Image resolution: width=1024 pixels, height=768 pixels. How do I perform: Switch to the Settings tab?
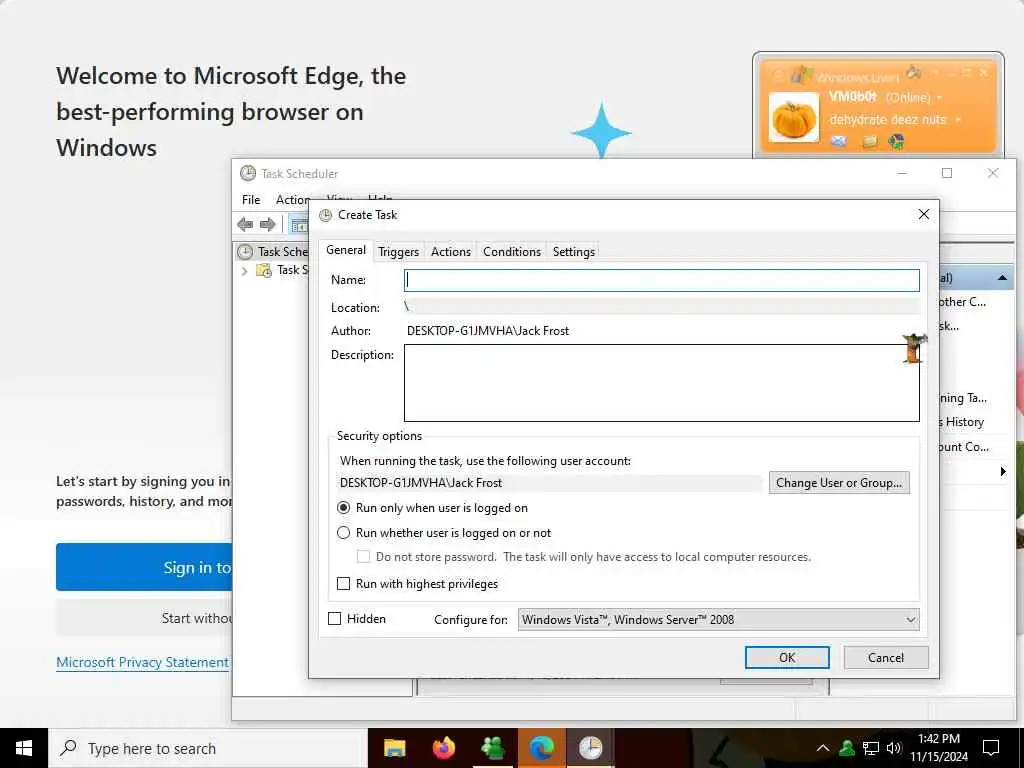(573, 252)
